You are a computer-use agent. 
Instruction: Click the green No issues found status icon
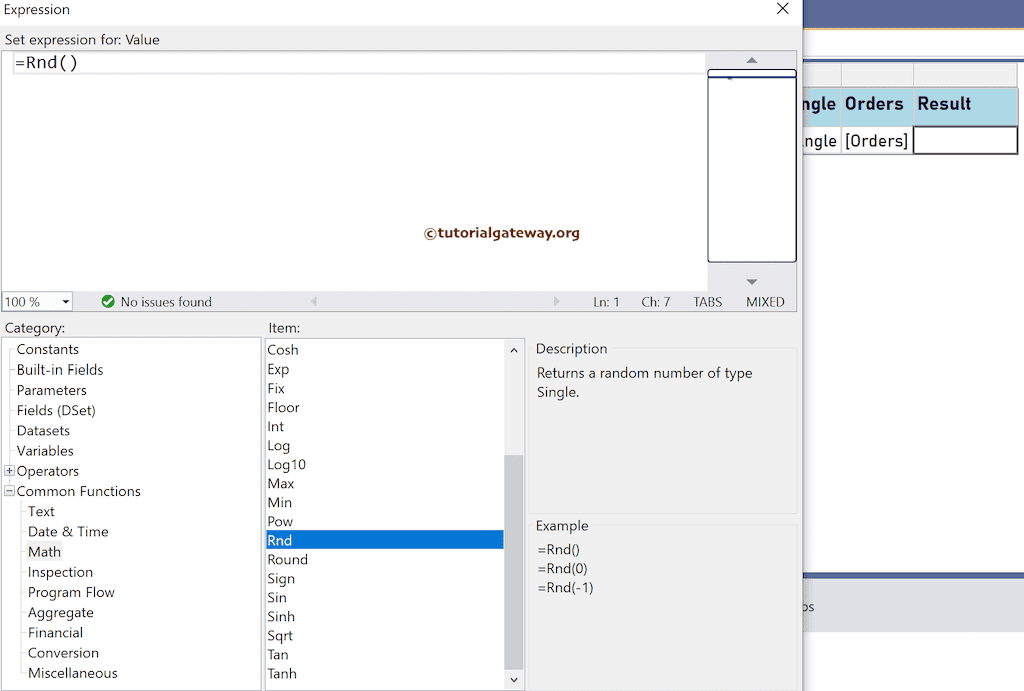click(108, 301)
